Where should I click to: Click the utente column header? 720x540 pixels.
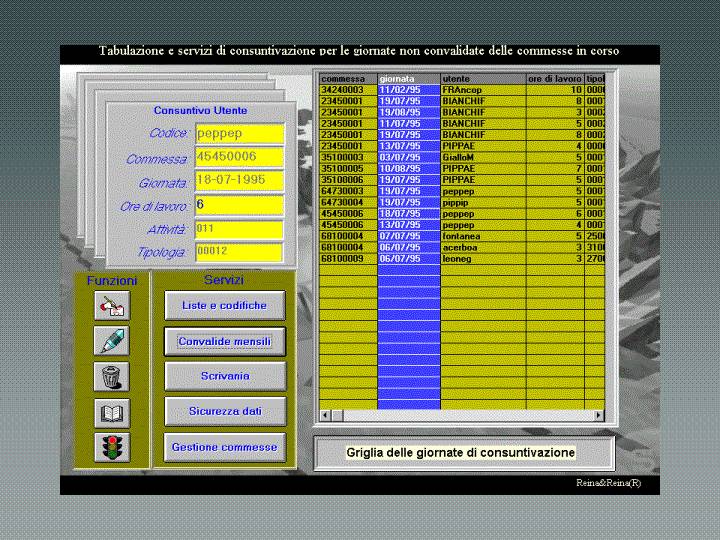tap(483, 79)
